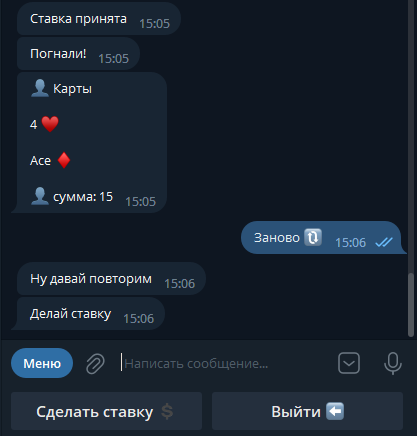Open the blue Меню button
The height and width of the screenshot is (436, 417).
coord(42,363)
